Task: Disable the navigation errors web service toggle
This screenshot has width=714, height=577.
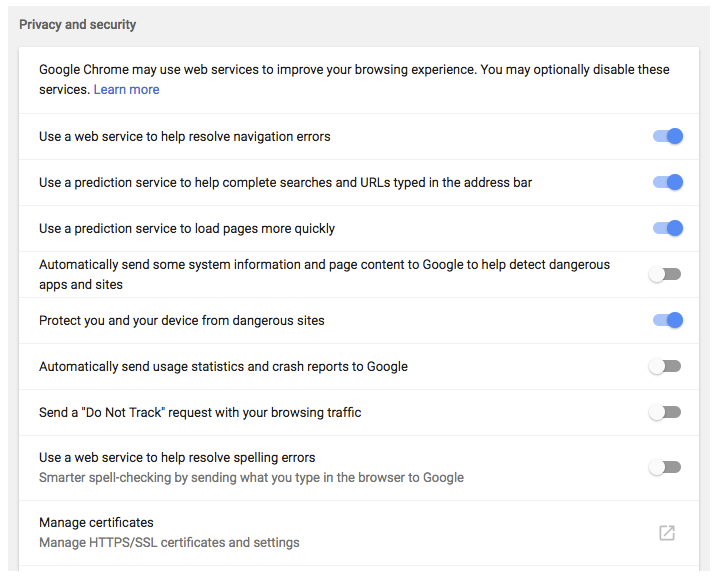Action: point(668,136)
